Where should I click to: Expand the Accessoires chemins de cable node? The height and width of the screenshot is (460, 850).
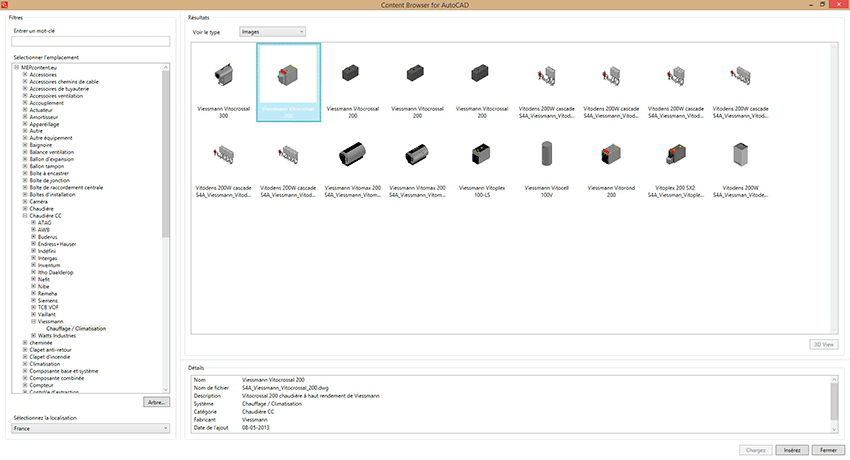(x=25, y=82)
